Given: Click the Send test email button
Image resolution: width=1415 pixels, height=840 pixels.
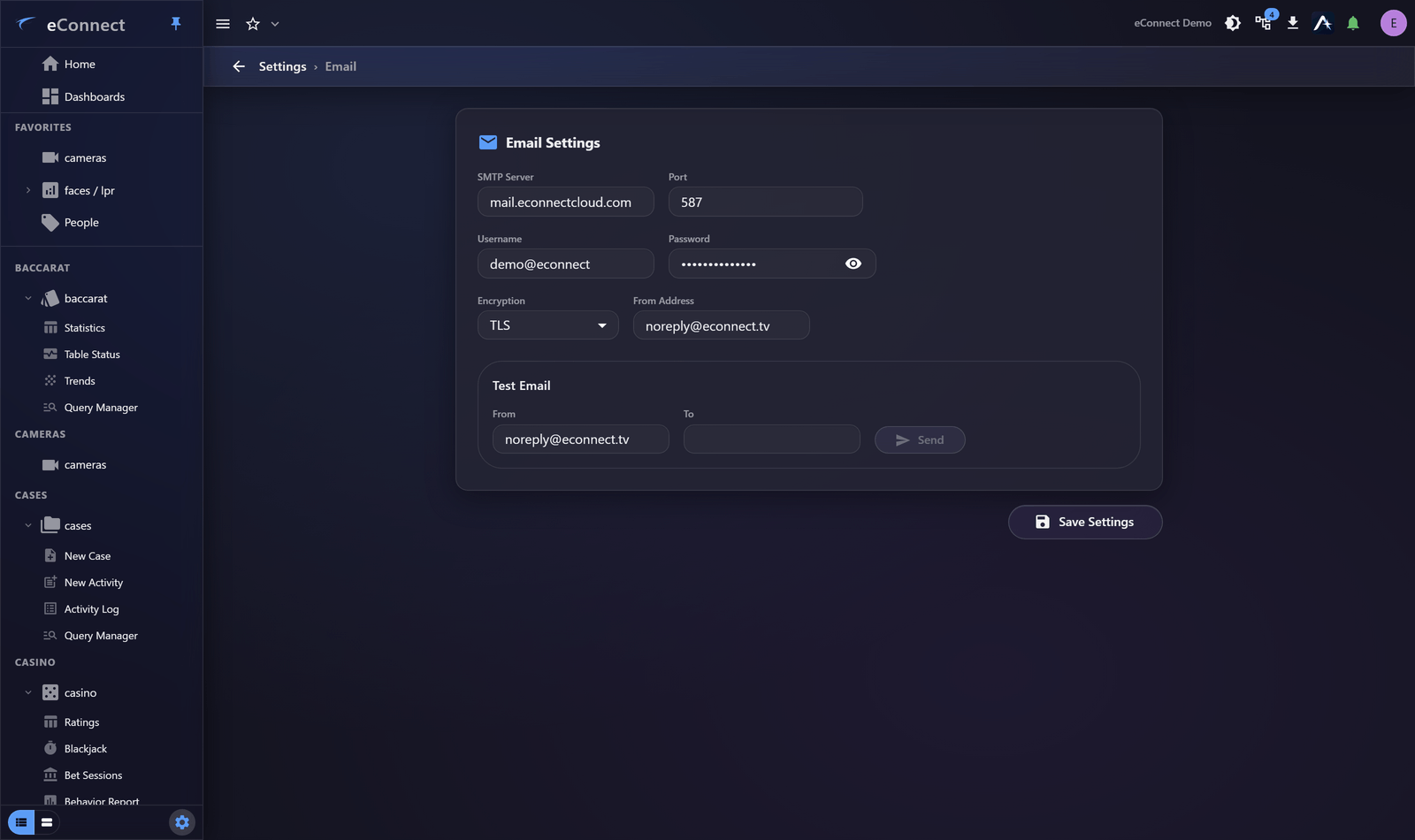Looking at the screenshot, I should point(920,440).
